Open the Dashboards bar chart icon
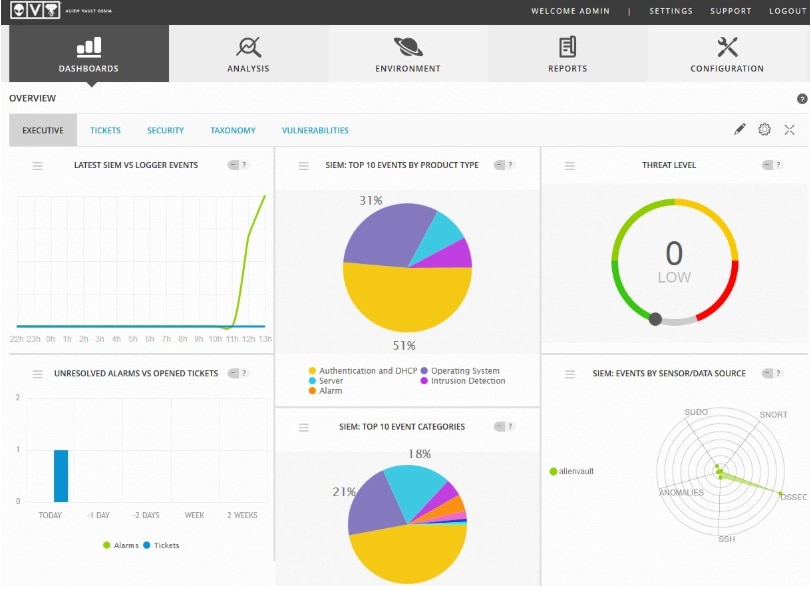 [89, 46]
